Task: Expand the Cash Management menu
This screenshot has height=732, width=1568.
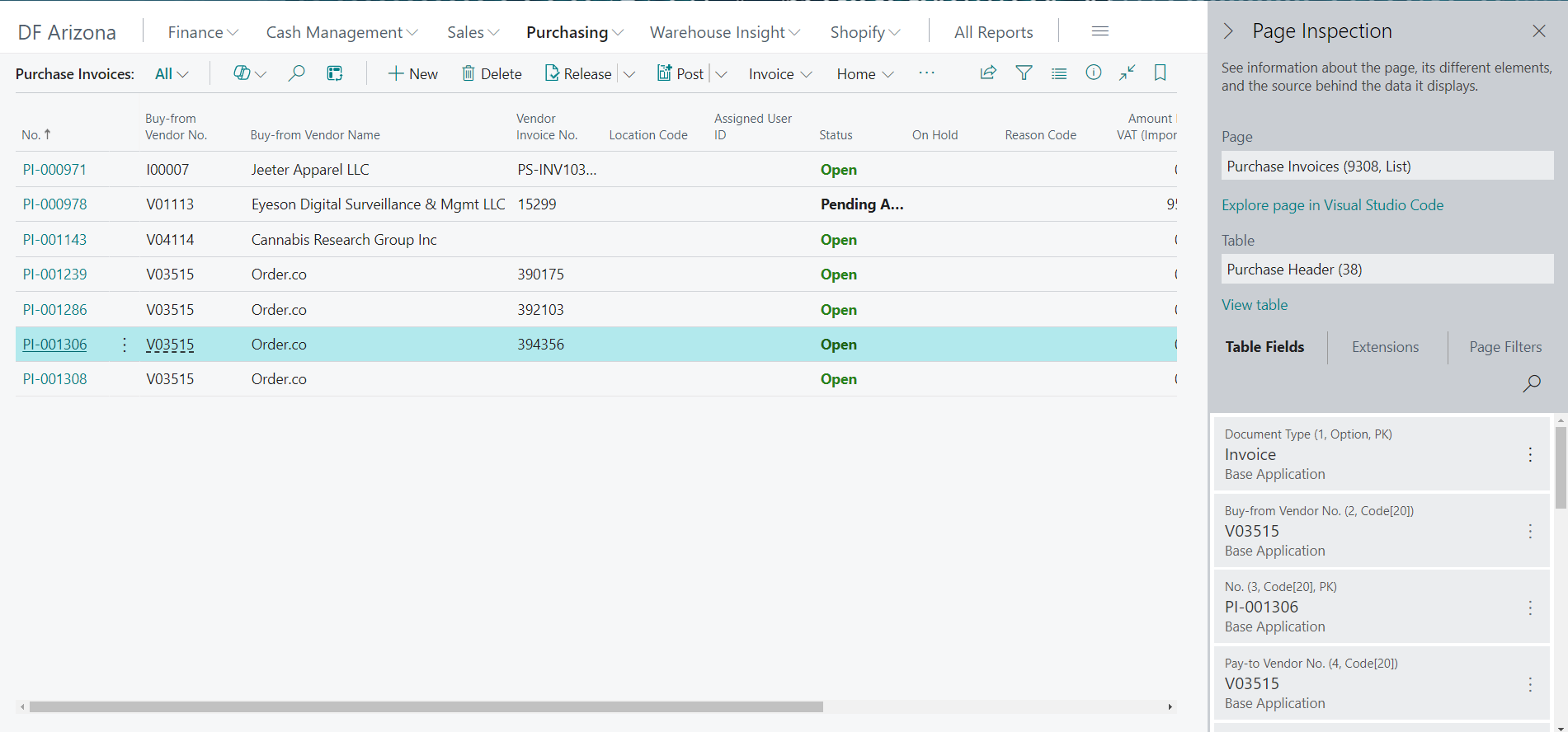Action: (341, 32)
